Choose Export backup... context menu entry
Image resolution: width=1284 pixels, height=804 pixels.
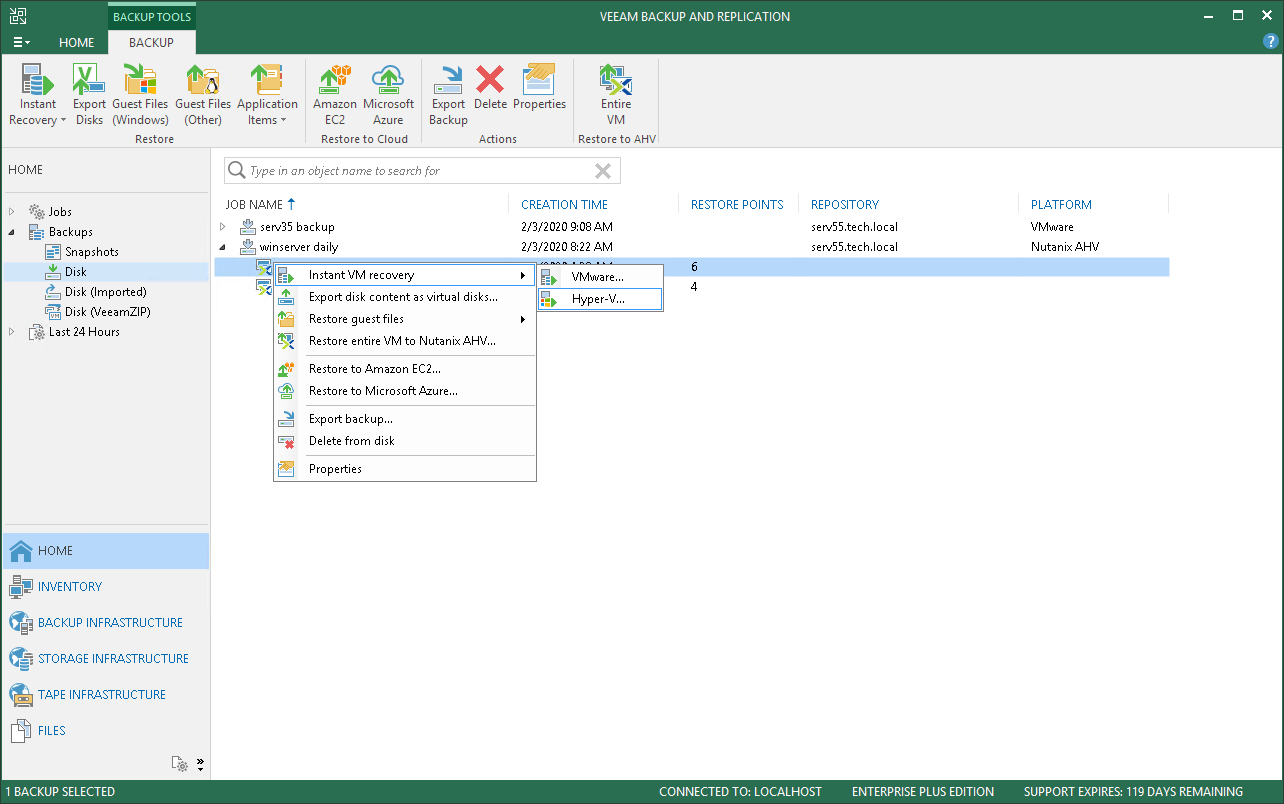405,419
